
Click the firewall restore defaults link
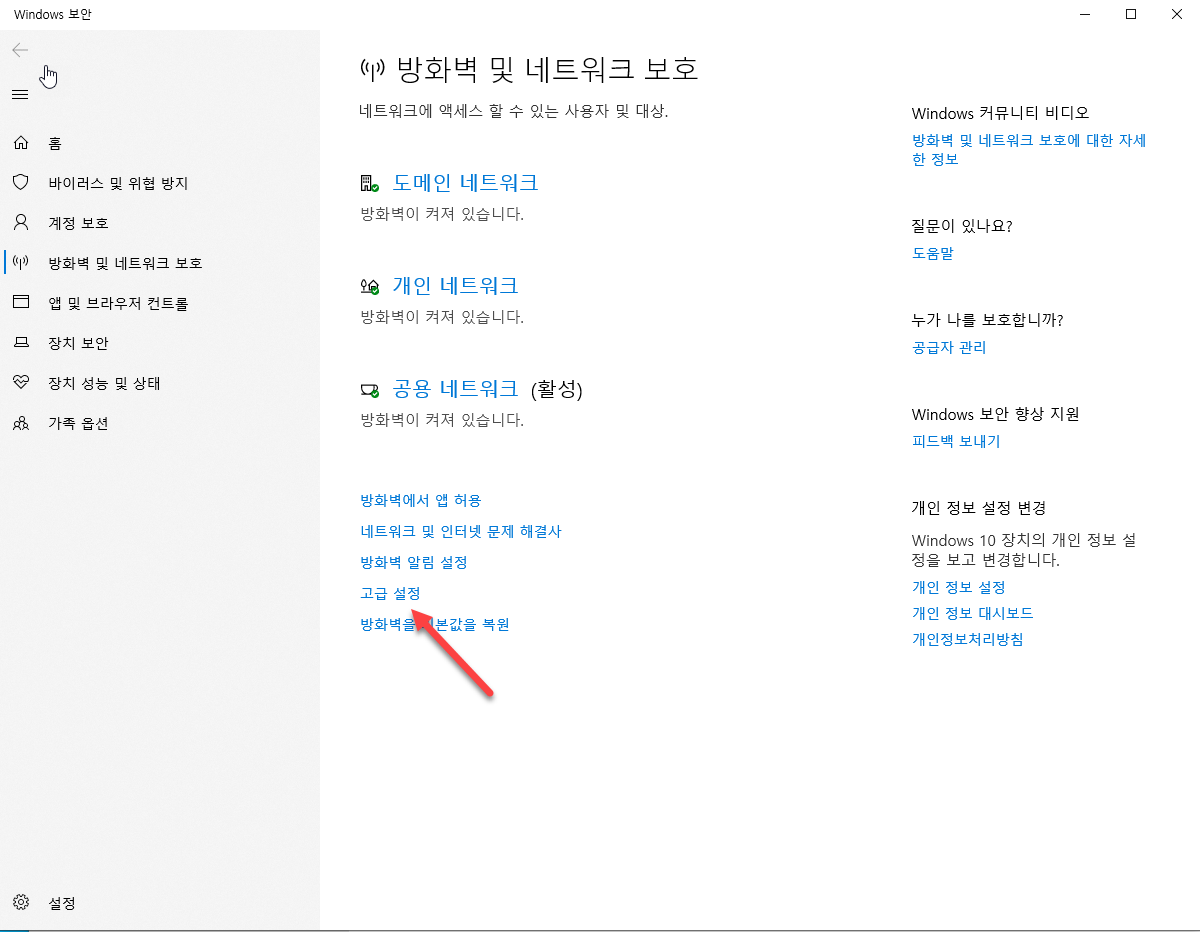pos(435,624)
